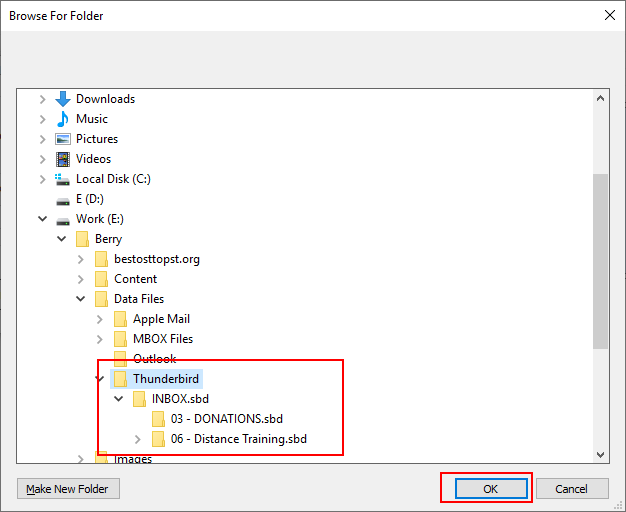Viewport: 626px width, 512px height.
Task: Select the E (D:) drive label
Action: coord(90,198)
